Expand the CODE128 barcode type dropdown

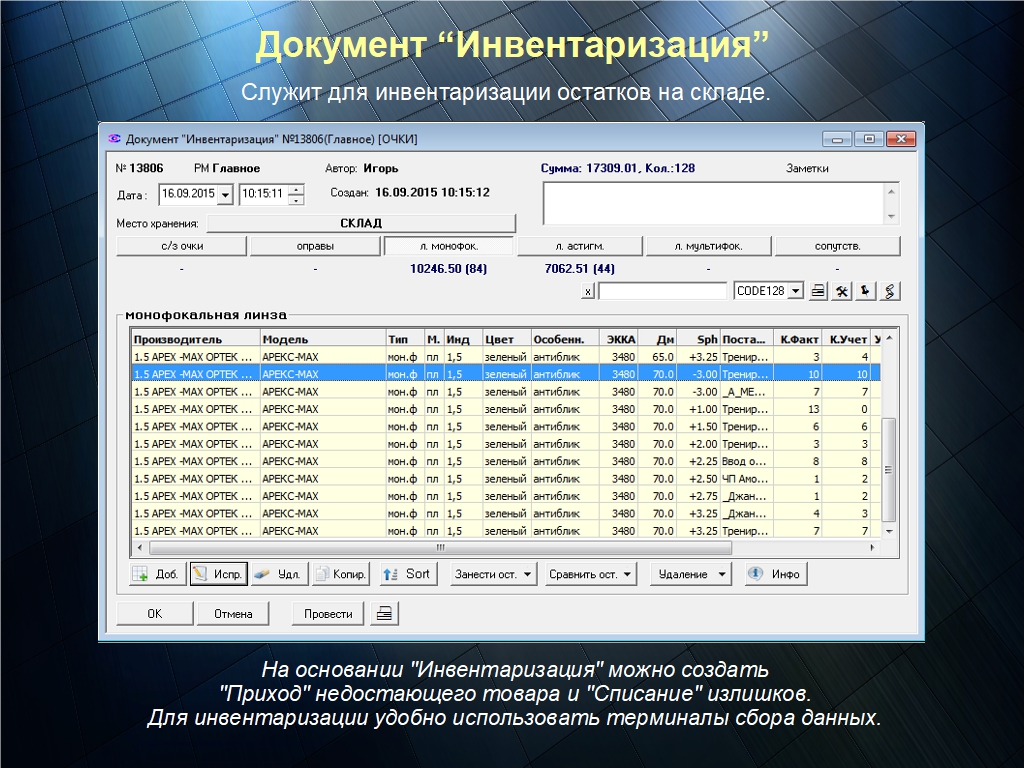pos(796,291)
